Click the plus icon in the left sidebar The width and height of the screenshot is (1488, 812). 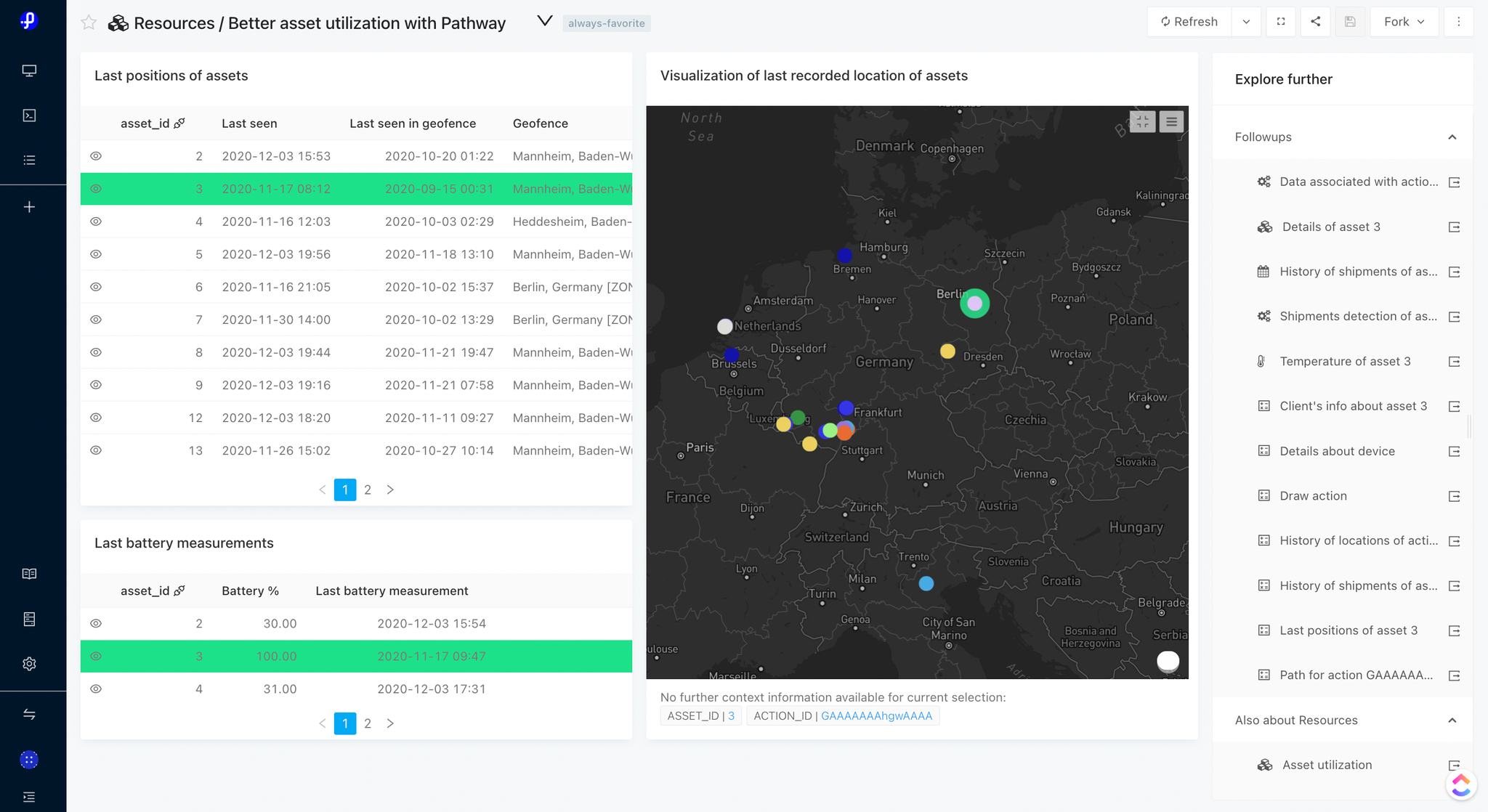point(29,206)
